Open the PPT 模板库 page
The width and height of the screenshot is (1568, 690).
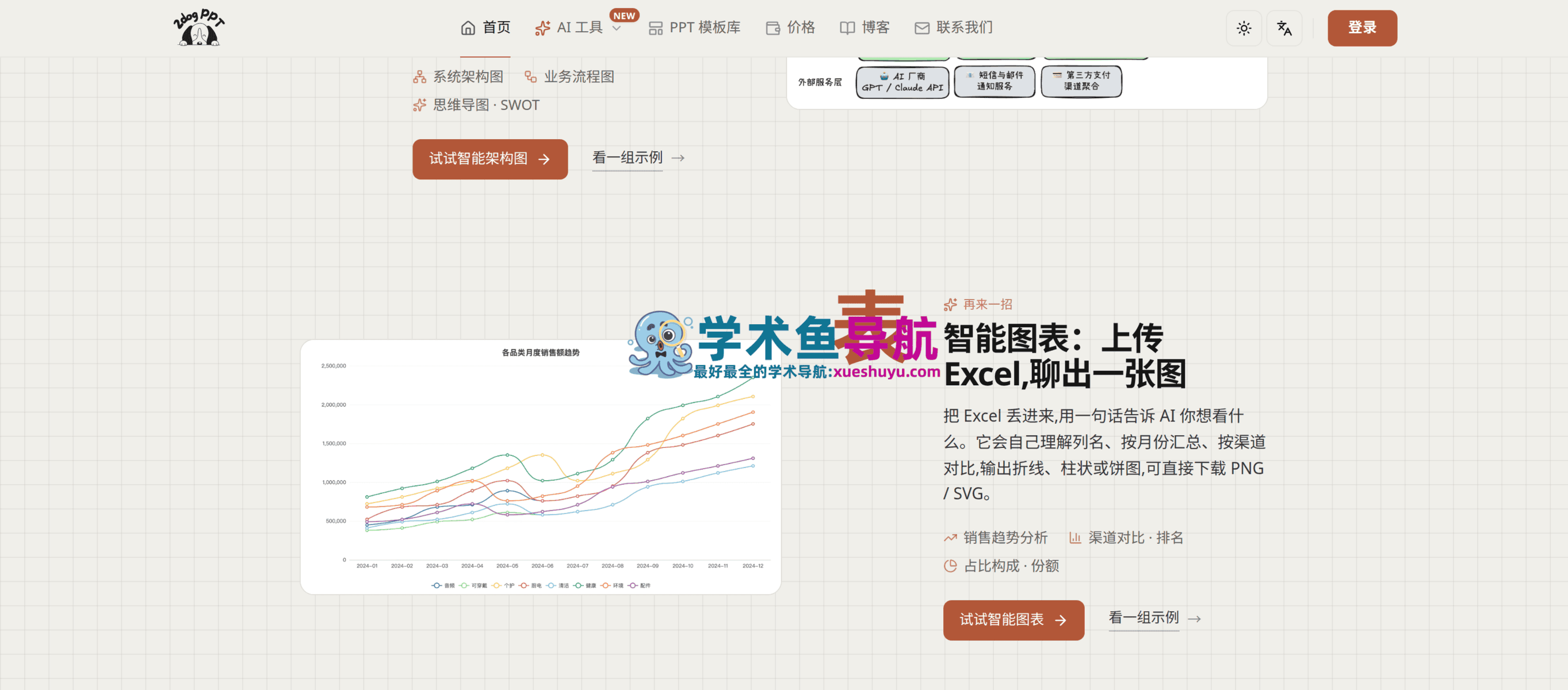pyautogui.click(x=694, y=28)
